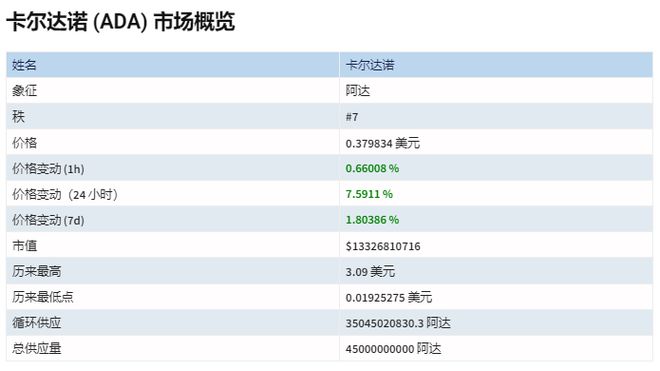Select the green value 0.66008 %
Screen dimensions: 660x371
tap(372, 168)
